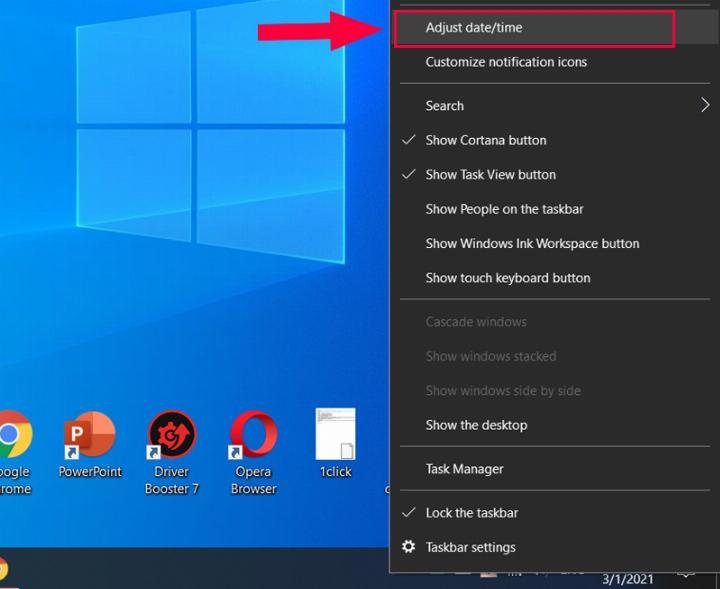Click Show the desktop menu entry

[x=476, y=425]
